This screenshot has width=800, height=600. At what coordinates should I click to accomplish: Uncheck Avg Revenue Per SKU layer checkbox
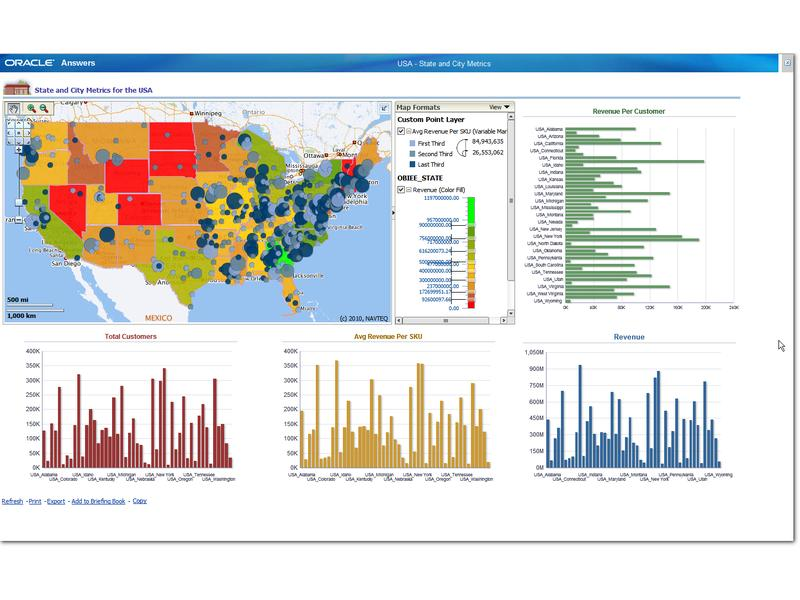[x=401, y=131]
